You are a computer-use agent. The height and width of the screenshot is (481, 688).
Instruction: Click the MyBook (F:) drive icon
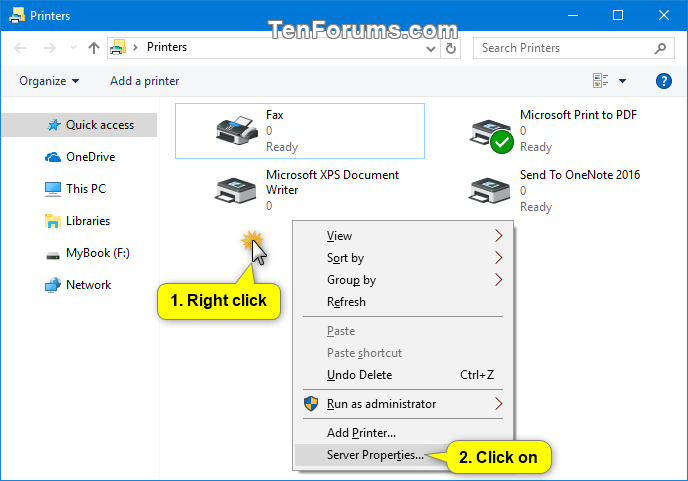pos(53,255)
